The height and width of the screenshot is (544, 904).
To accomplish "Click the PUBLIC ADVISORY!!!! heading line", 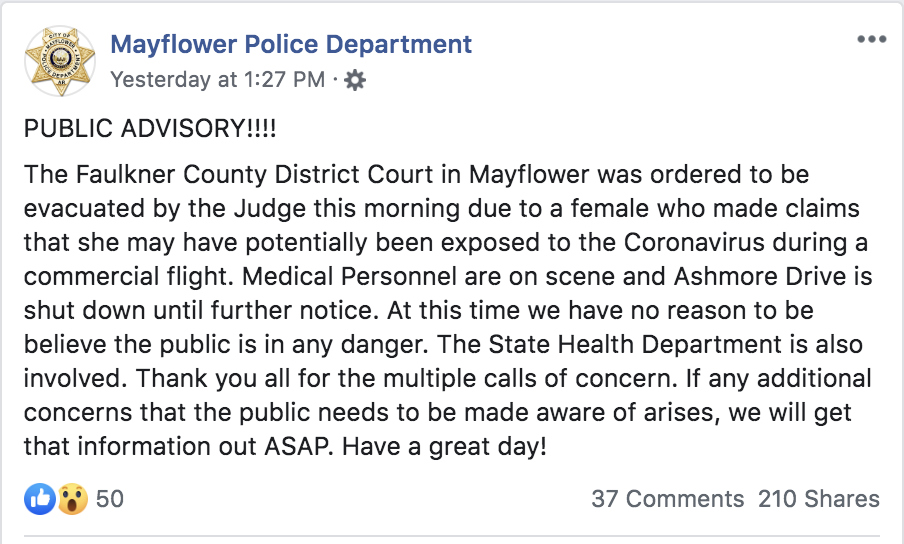I will (x=150, y=131).
